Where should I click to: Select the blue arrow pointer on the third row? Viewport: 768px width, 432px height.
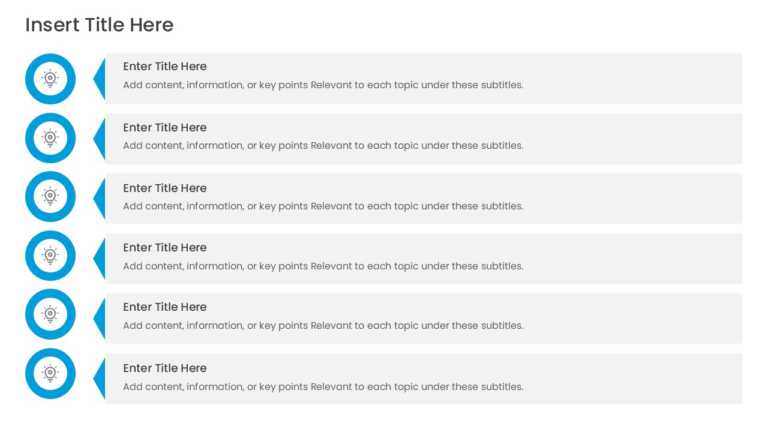coord(99,198)
